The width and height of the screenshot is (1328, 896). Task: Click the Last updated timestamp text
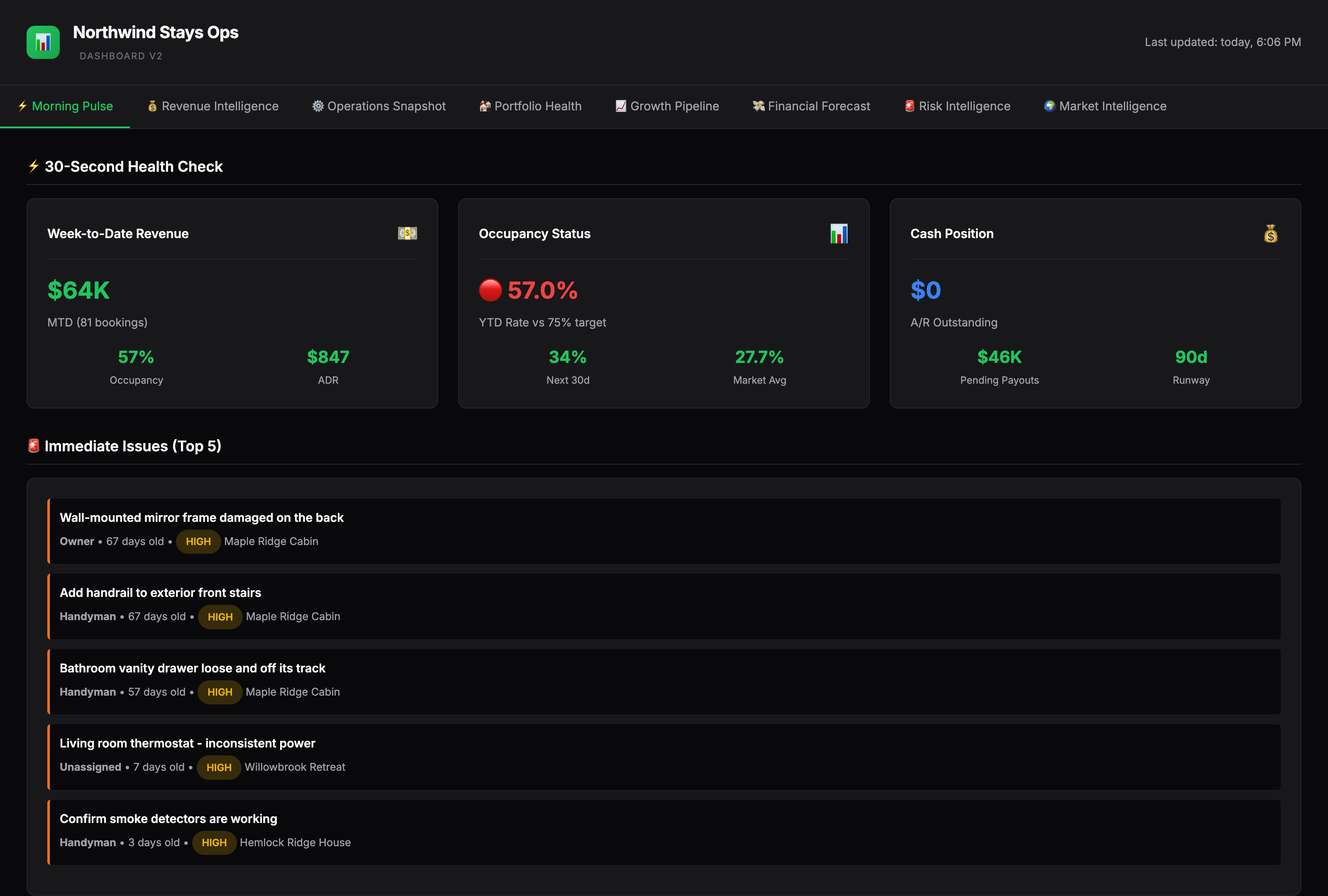coord(1223,42)
